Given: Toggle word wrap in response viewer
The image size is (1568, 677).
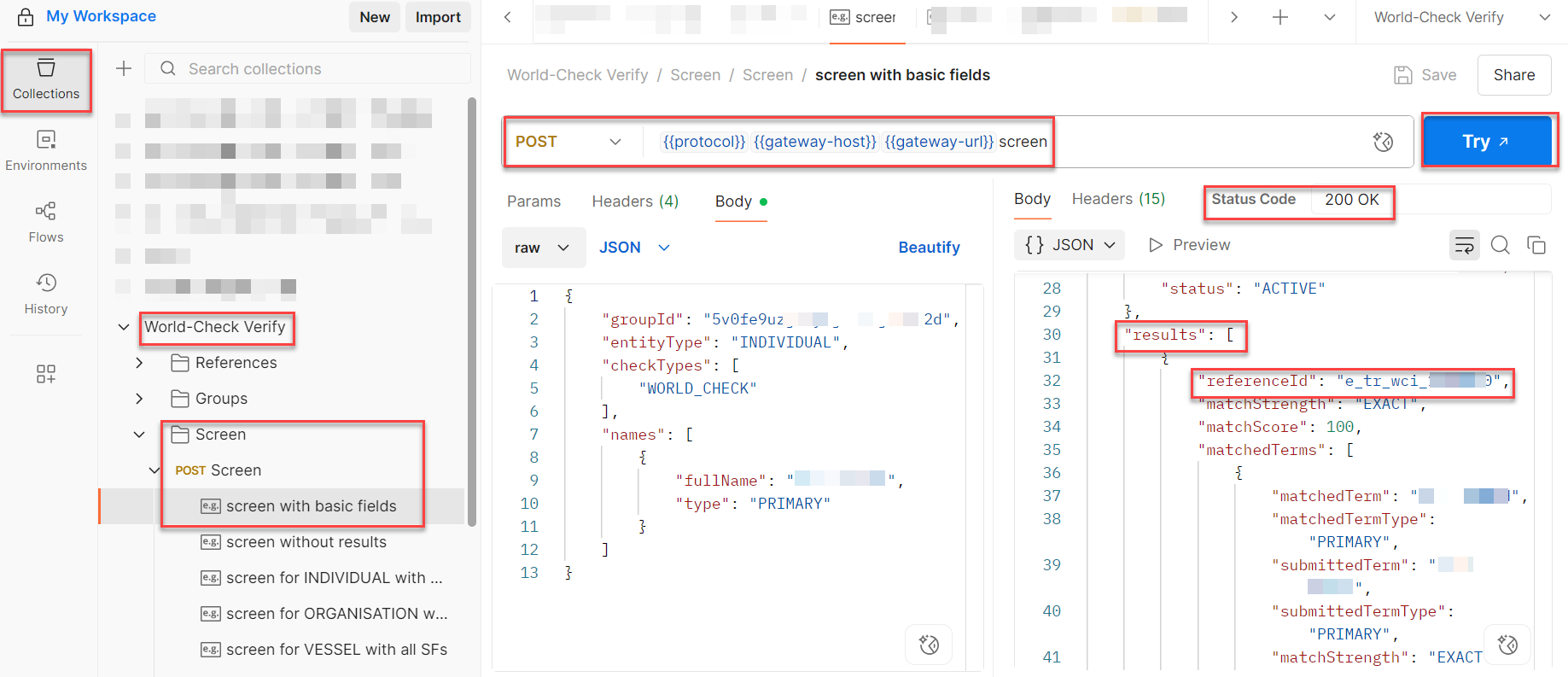Looking at the screenshot, I should [1465, 246].
